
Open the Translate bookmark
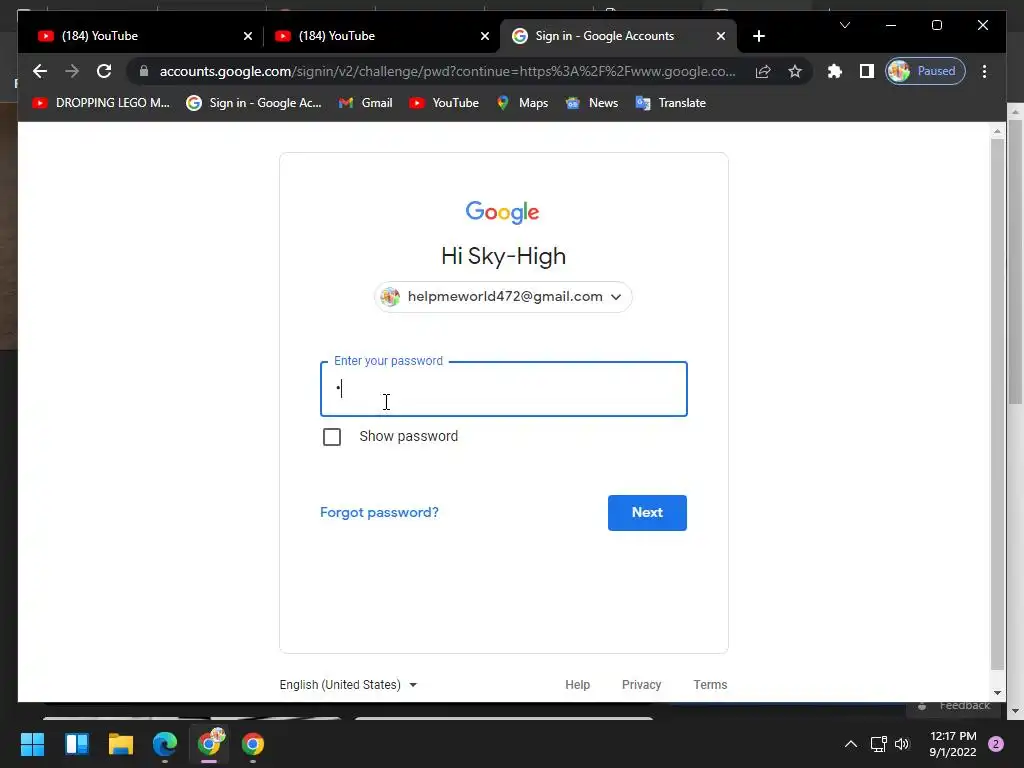[671, 103]
